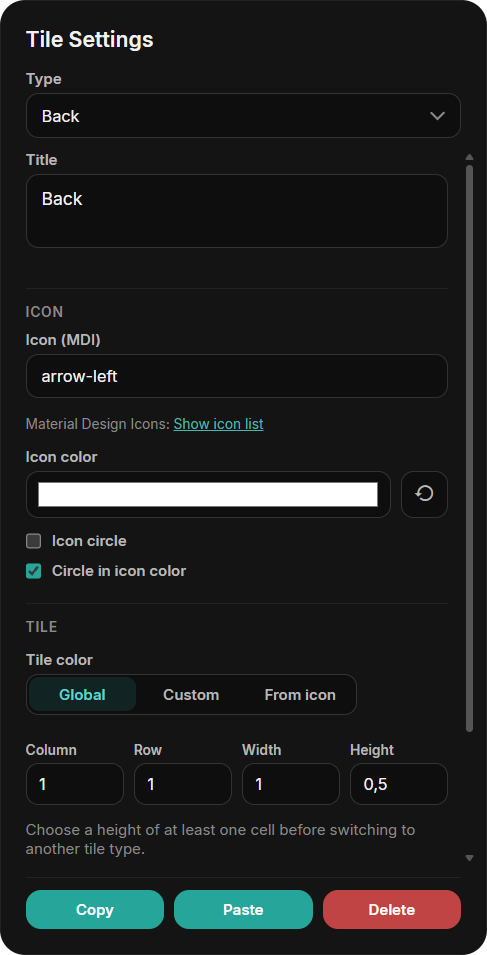
Task: Click the red Delete button
Action: point(392,909)
